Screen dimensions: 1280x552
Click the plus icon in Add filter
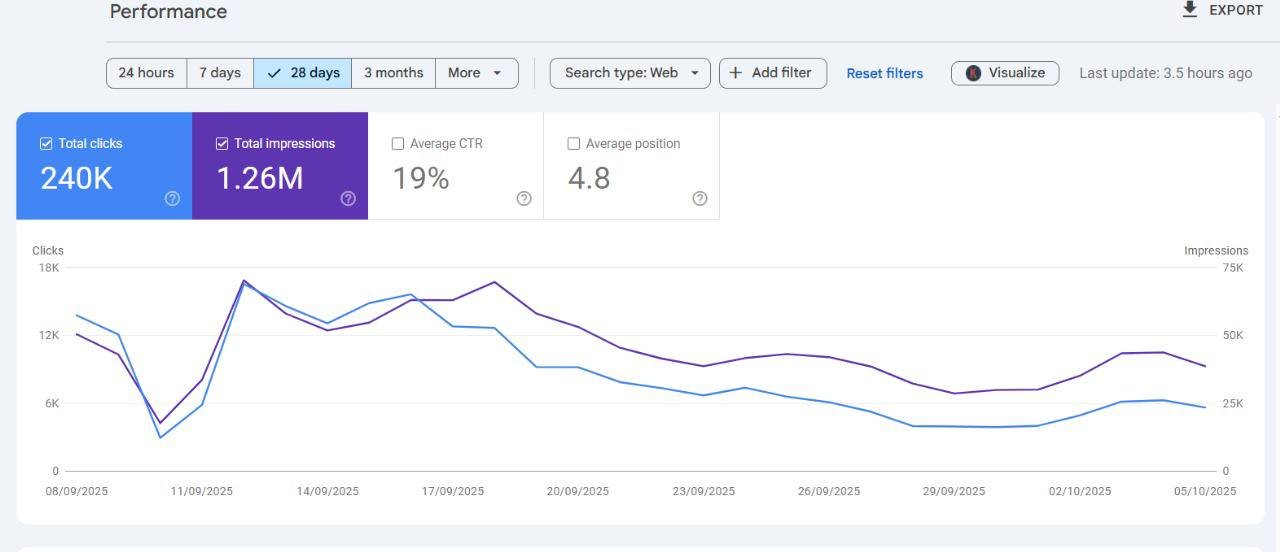(736, 72)
